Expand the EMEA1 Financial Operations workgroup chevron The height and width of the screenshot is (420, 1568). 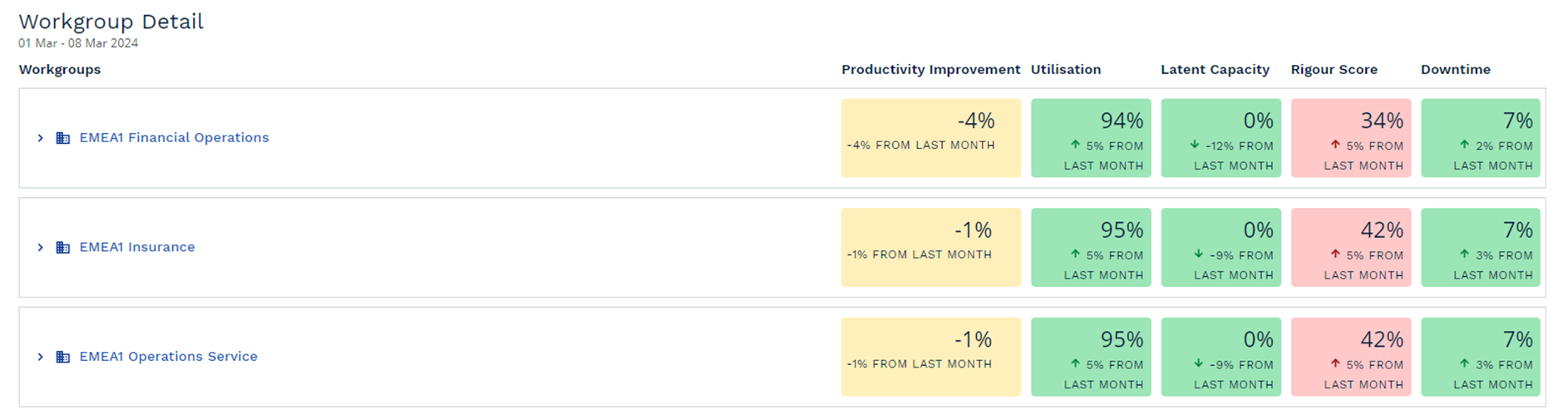tap(40, 138)
